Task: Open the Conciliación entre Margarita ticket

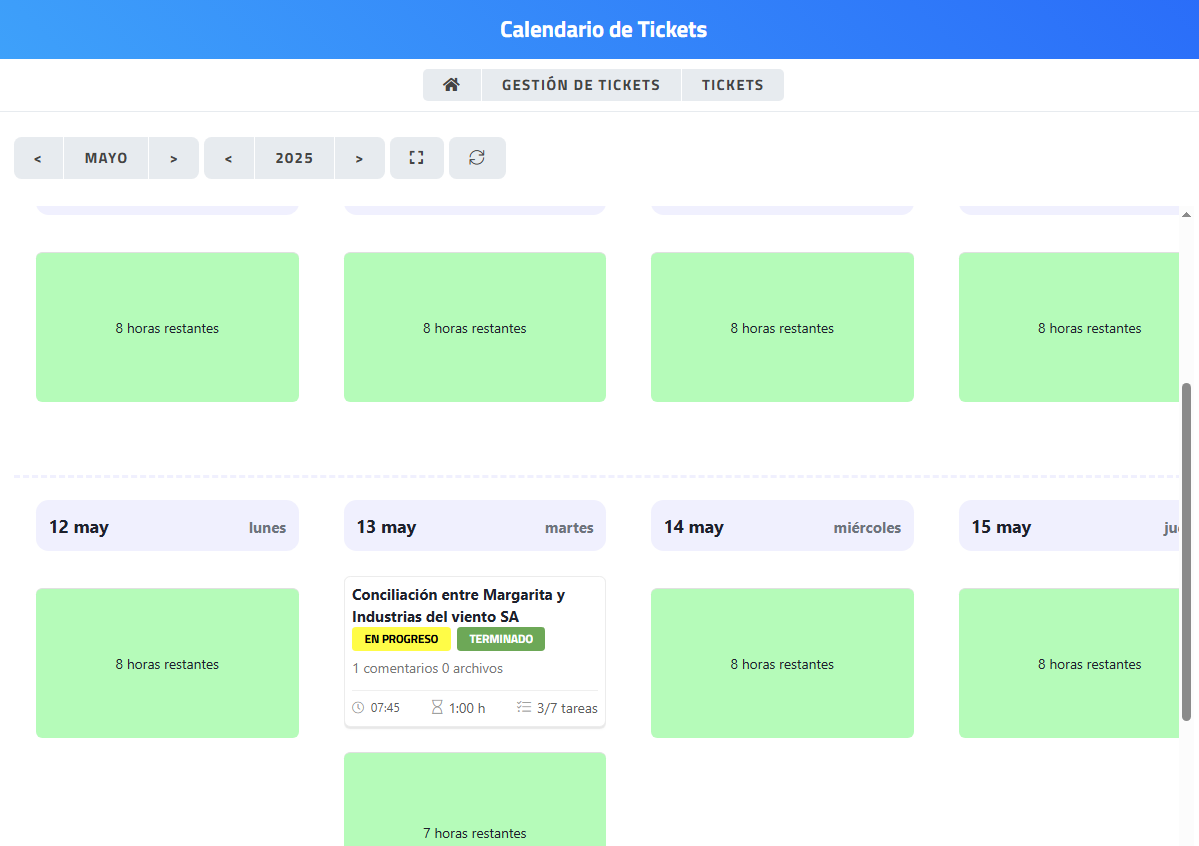Action: pos(458,605)
